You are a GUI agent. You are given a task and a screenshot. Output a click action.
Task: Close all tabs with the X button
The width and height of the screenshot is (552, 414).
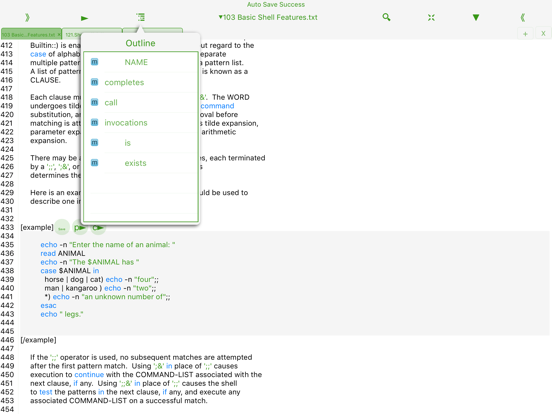pyautogui.click(x=543, y=34)
